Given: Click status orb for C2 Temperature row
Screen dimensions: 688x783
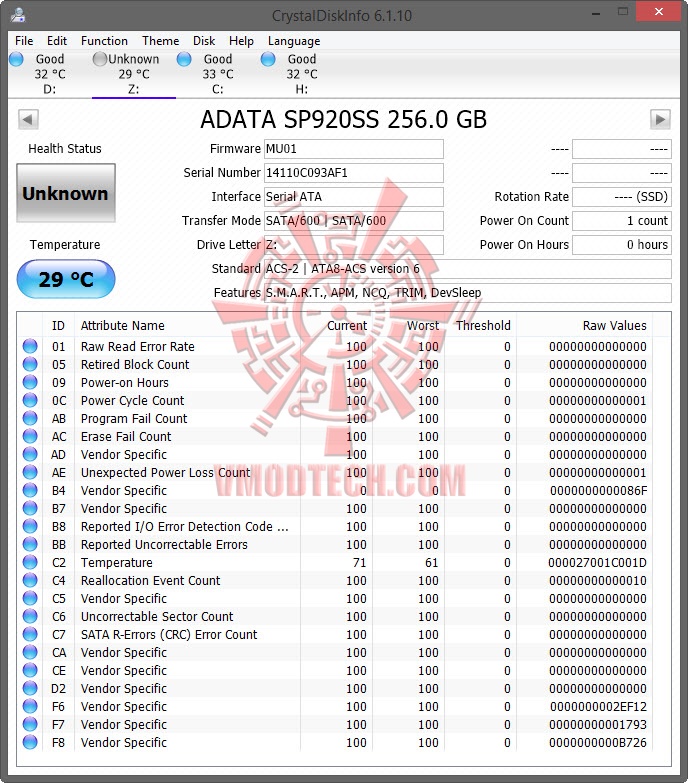Looking at the screenshot, I should tap(30, 562).
